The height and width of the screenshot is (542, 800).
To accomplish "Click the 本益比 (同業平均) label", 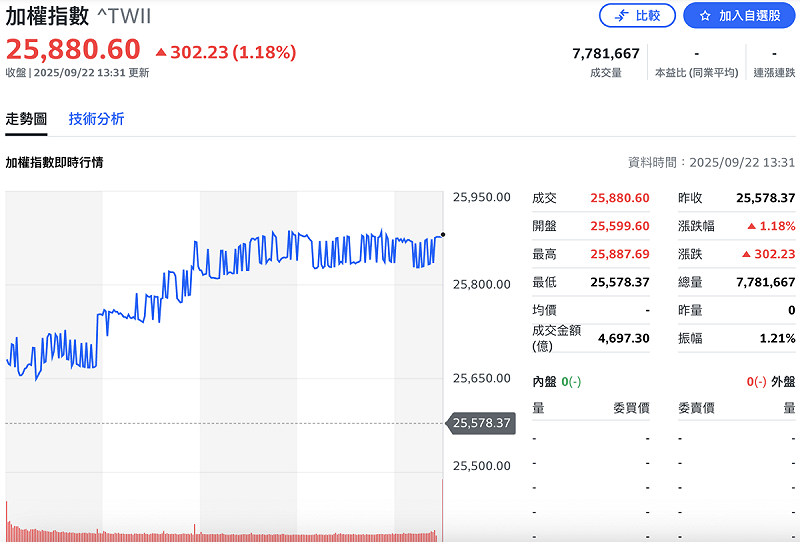I will [696, 73].
